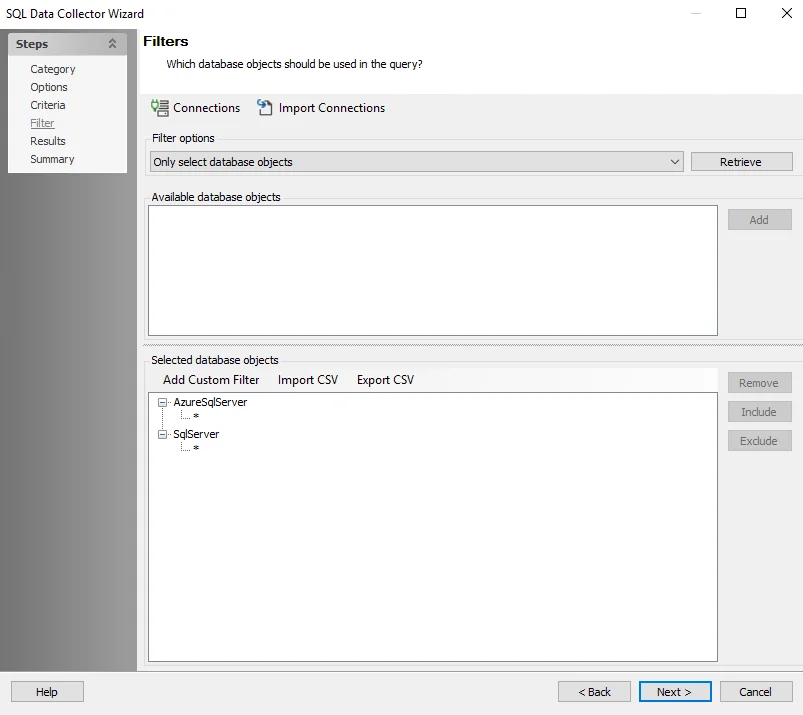Viewport: 803px width, 715px height.
Task: Click Import CSV
Action: coord(308,380)
